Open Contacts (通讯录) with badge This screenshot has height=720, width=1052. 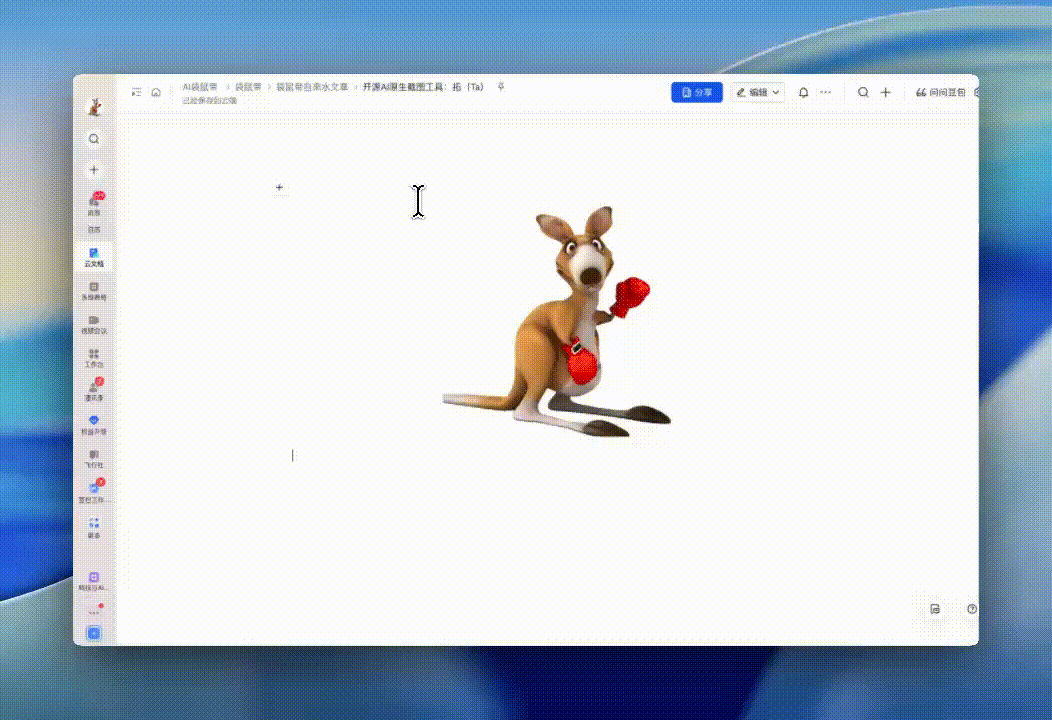tap(94, 391)
